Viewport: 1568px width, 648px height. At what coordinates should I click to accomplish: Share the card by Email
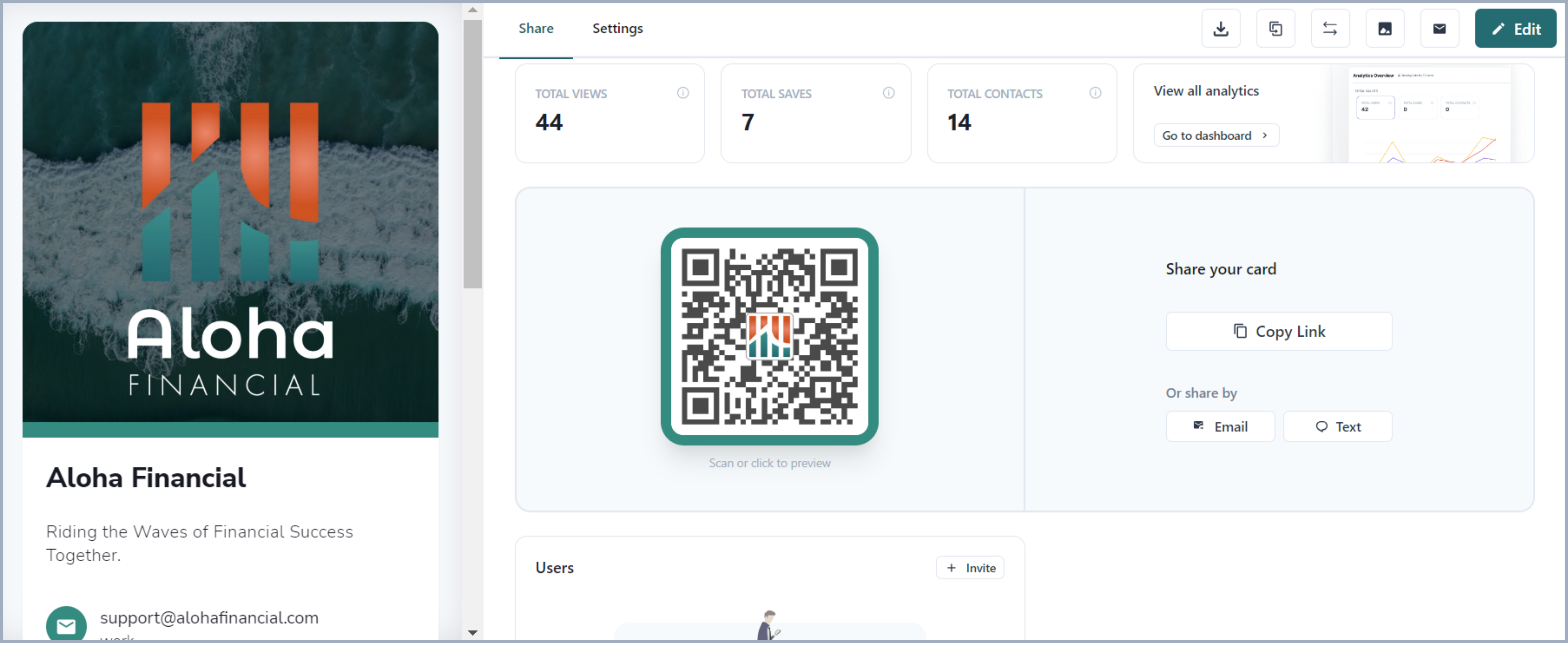pyautogui.click(x=1220, y=426)
